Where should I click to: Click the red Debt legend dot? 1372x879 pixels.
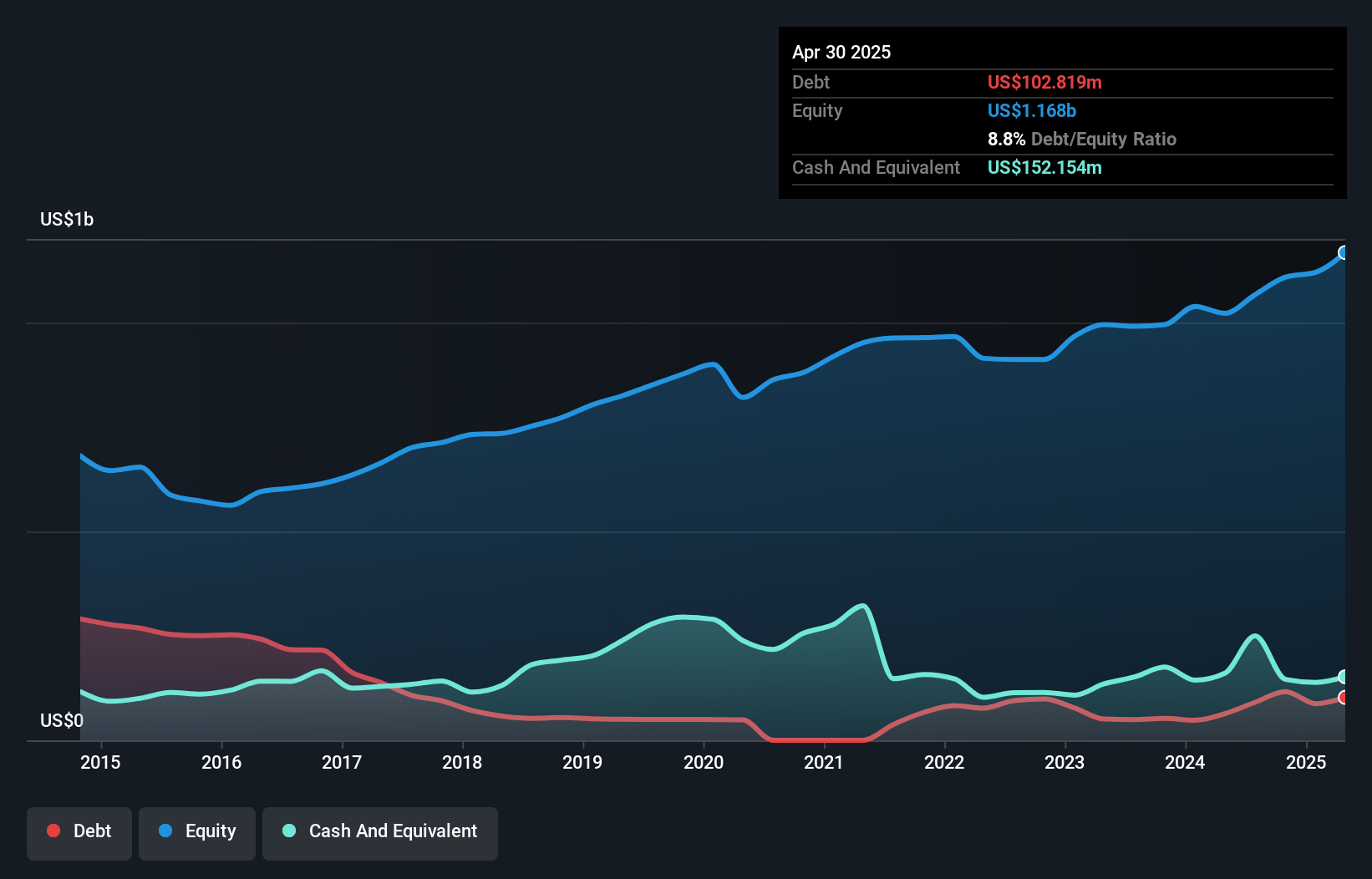[x=53, y=831]
